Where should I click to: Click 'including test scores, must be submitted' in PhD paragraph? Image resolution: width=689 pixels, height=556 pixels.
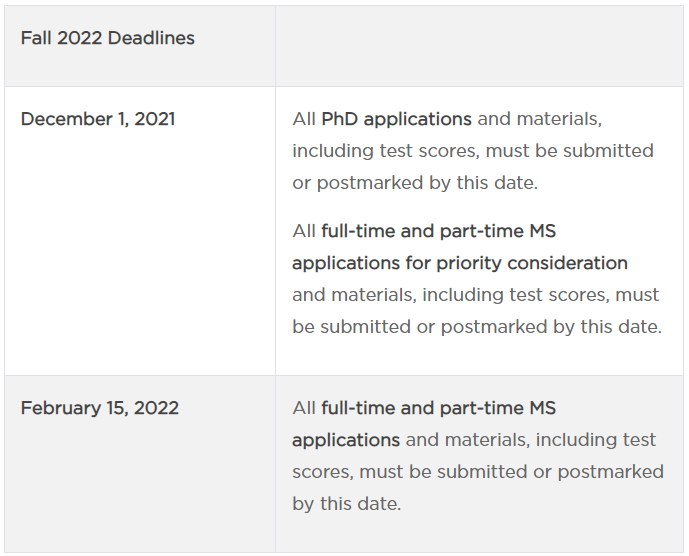[473, 151]
